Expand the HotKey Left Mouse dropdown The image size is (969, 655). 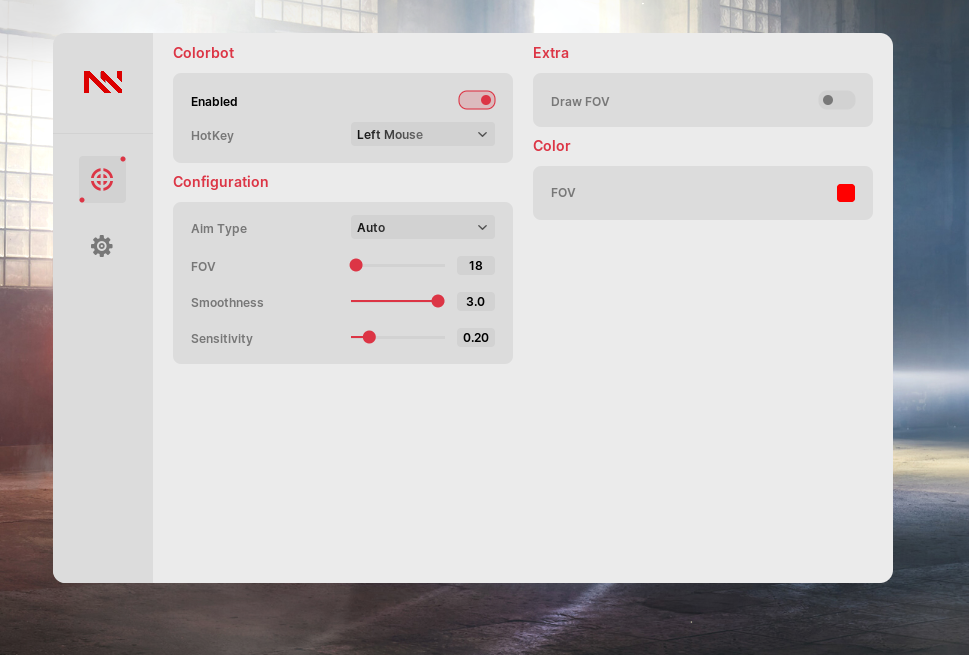[x=422, y=135]
